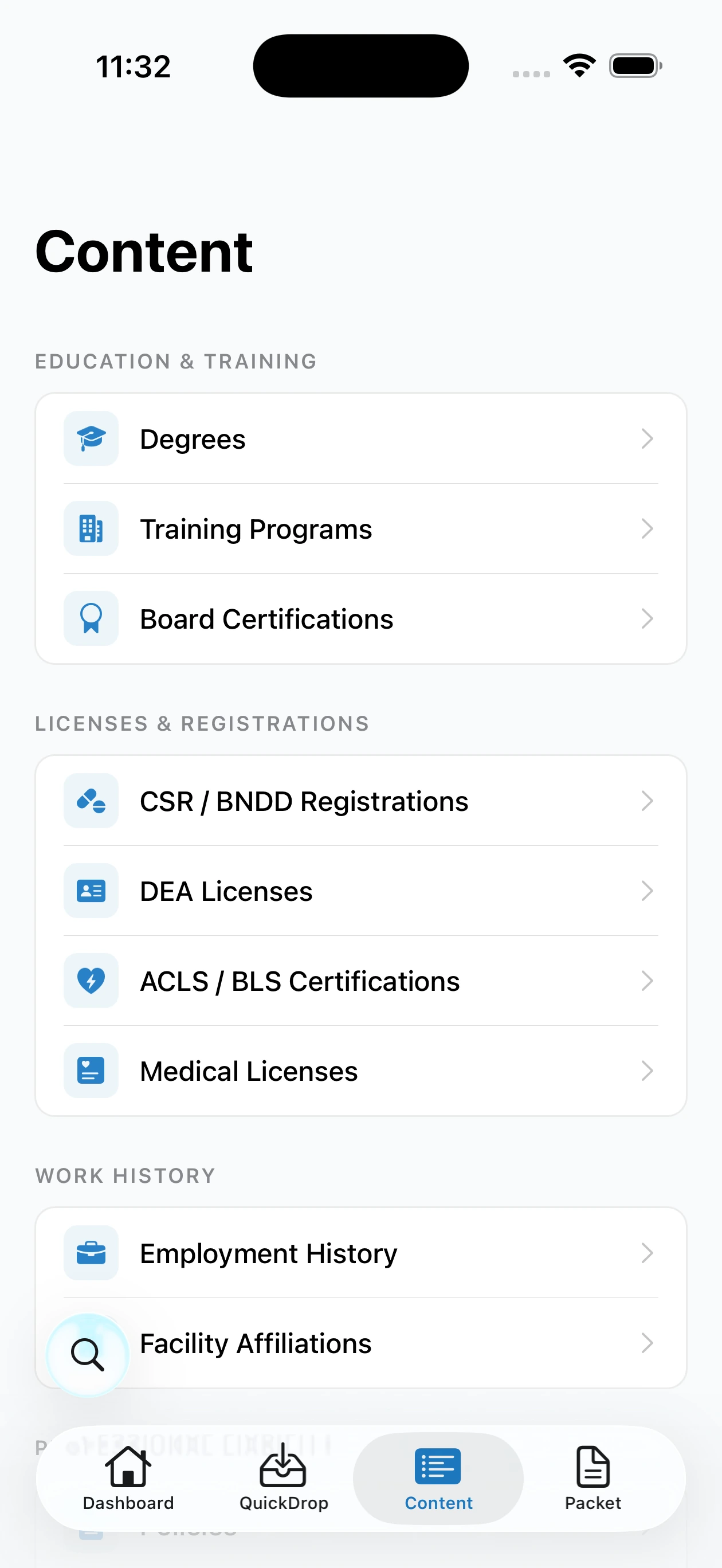This screenshot has height=1568, width=722.
Task: Switch to the Dashboard tab
Action: pos(128,1478)
